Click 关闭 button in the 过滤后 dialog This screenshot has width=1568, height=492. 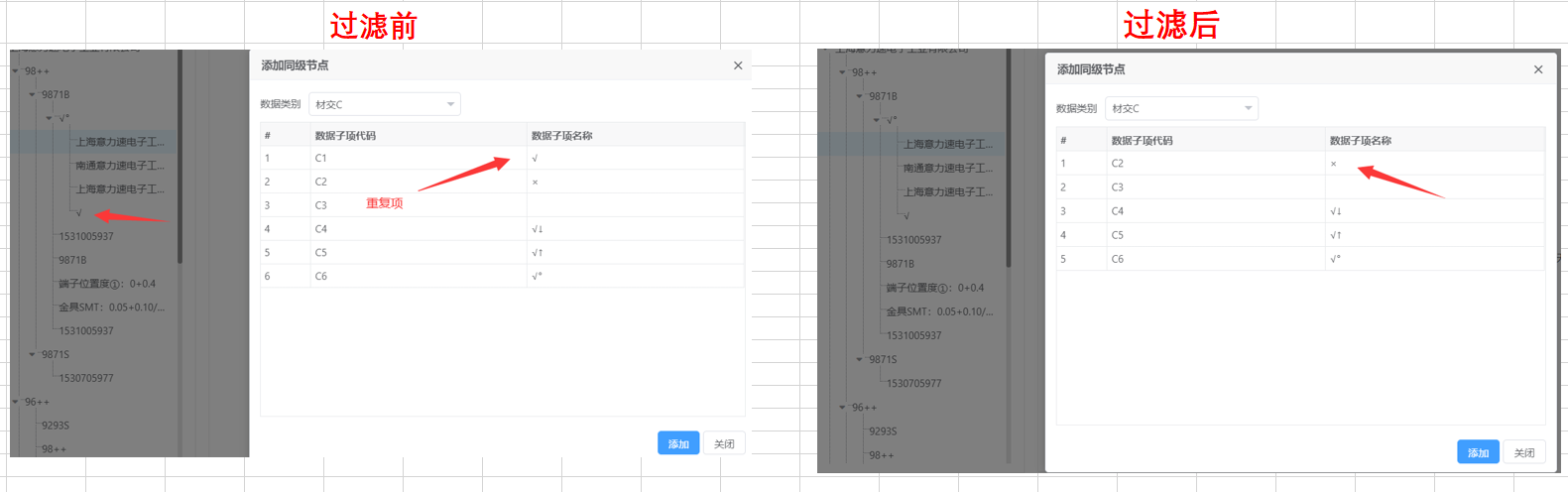[1524, 452]
